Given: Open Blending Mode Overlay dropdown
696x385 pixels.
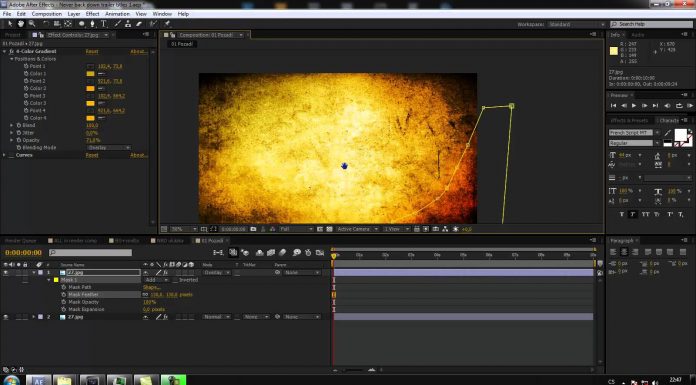Looking at the screenshot, I should pos(108,147).
